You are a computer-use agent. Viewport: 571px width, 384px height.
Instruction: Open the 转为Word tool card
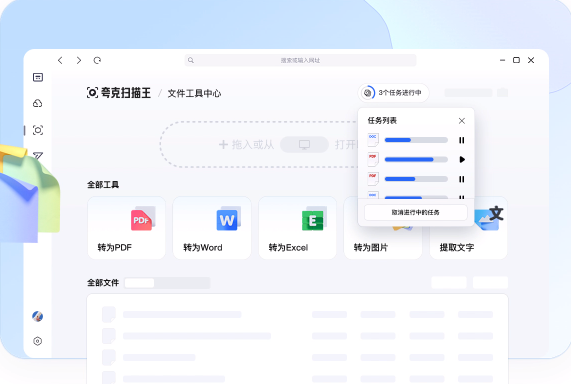212,228
